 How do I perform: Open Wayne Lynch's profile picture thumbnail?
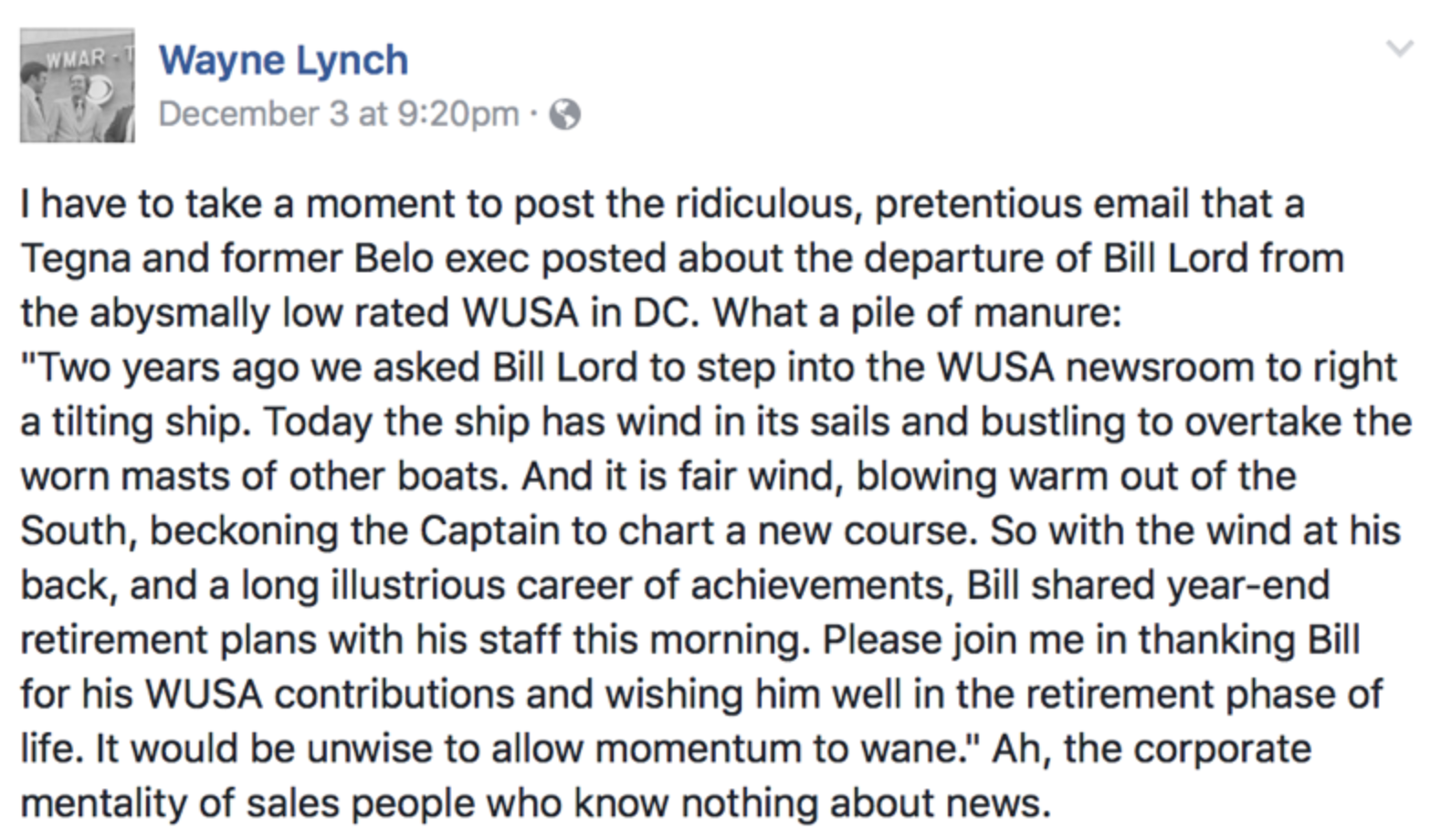pos(78,85)
